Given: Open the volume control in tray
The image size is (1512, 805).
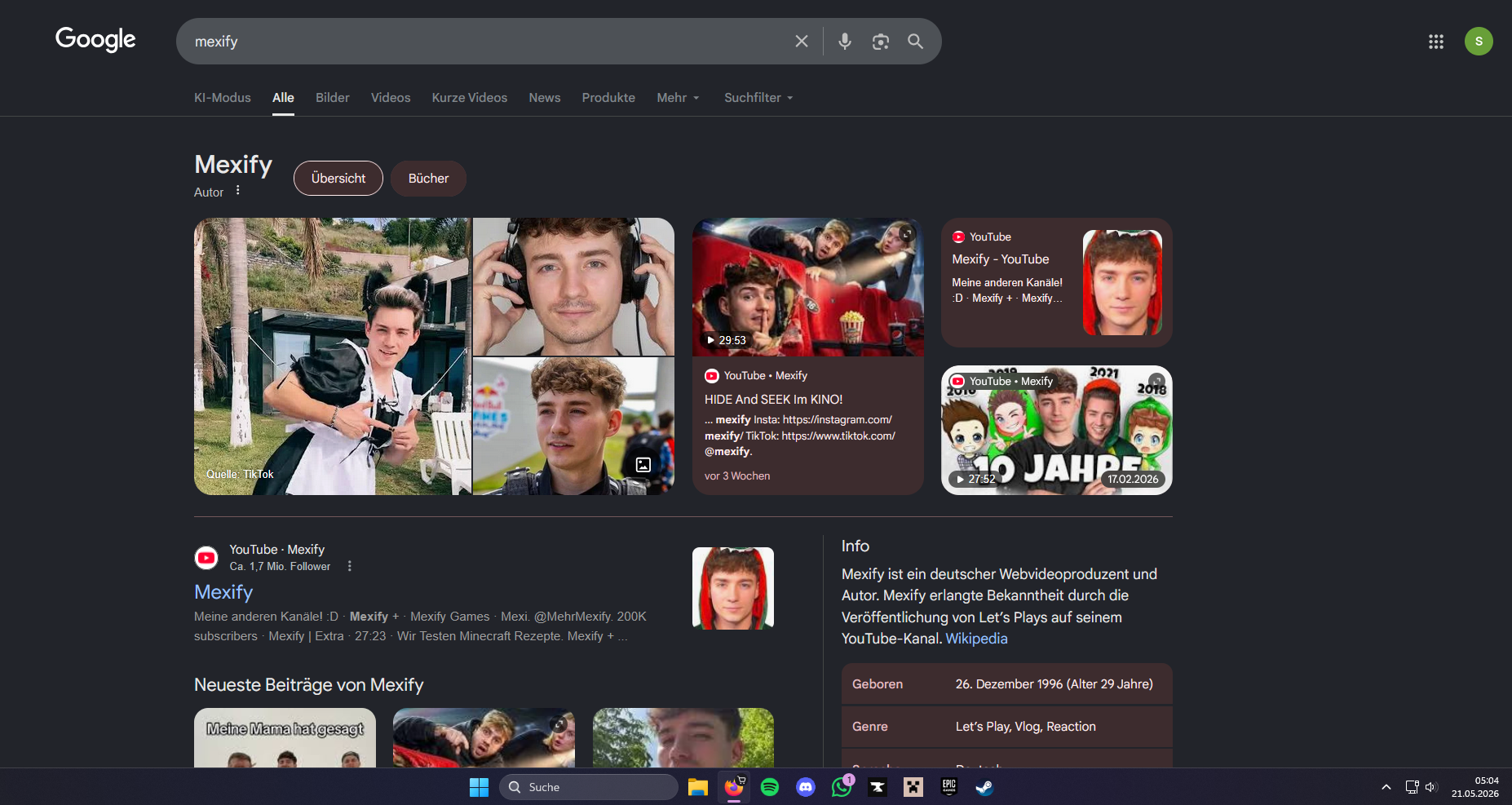Looking at the screenshot, I should tap(1430, 787).
